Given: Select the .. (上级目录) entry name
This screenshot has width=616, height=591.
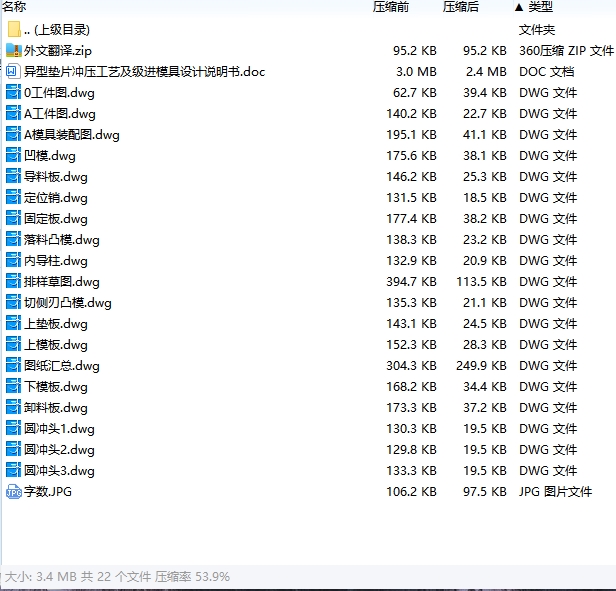Looking at the screenshot, I should coord(57,29).
